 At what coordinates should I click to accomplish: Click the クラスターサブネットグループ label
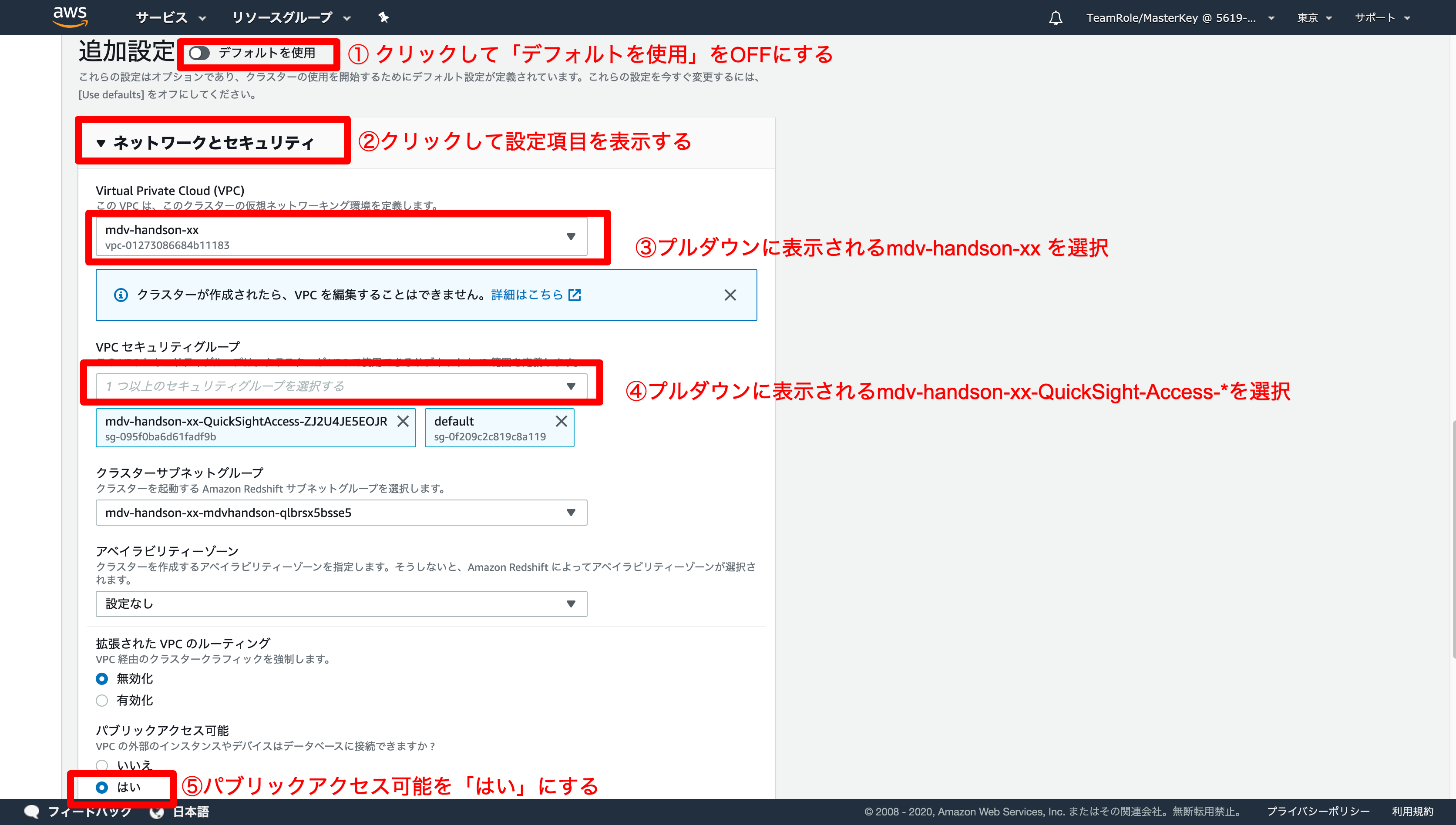point(180,473)
